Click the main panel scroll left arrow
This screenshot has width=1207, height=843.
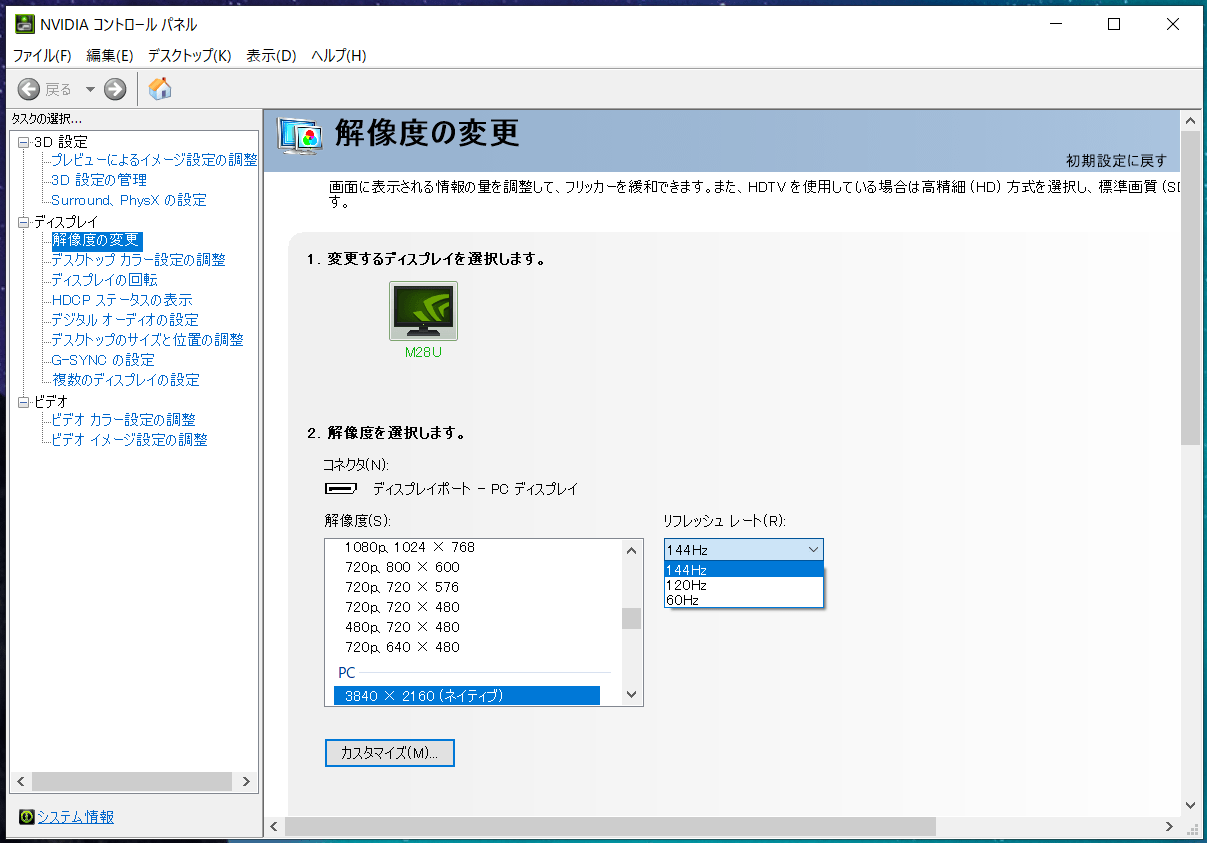click(275, 826)
